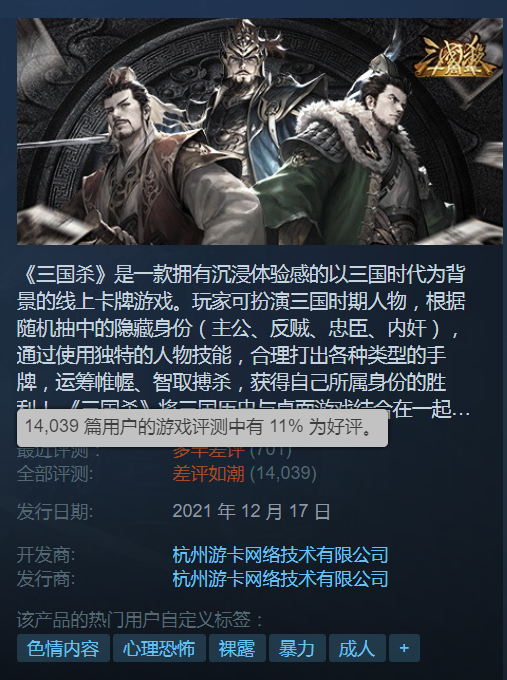Click the partly hidden recent reviews summary
The width and height of the screenshot is (507, 680).
[209, 452]
